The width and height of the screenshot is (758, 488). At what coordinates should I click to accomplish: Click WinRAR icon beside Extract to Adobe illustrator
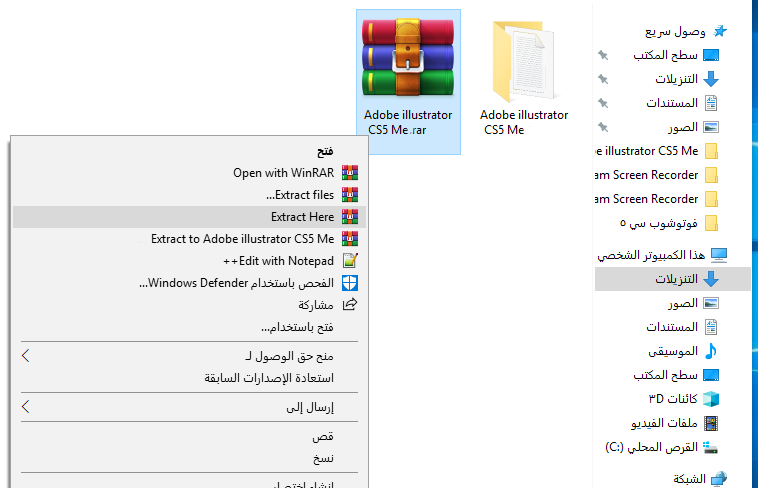350,239
